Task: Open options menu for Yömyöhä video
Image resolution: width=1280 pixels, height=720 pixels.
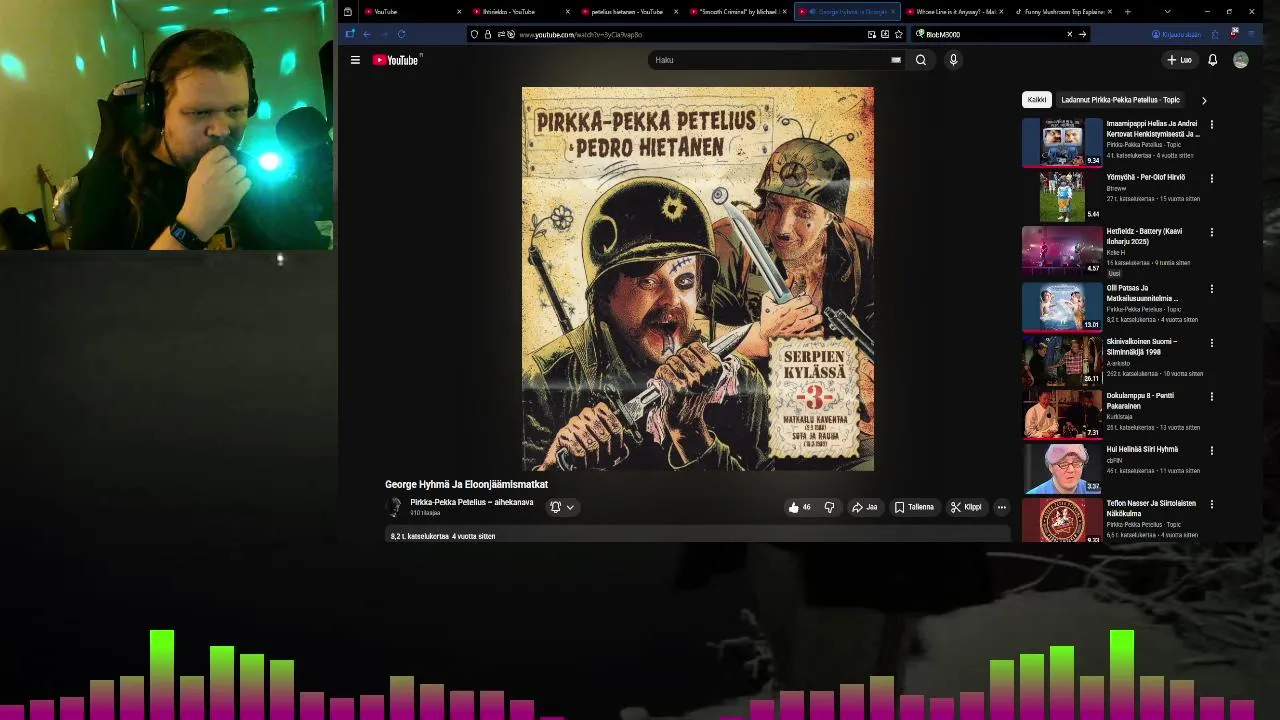Action: point(1211,179)
